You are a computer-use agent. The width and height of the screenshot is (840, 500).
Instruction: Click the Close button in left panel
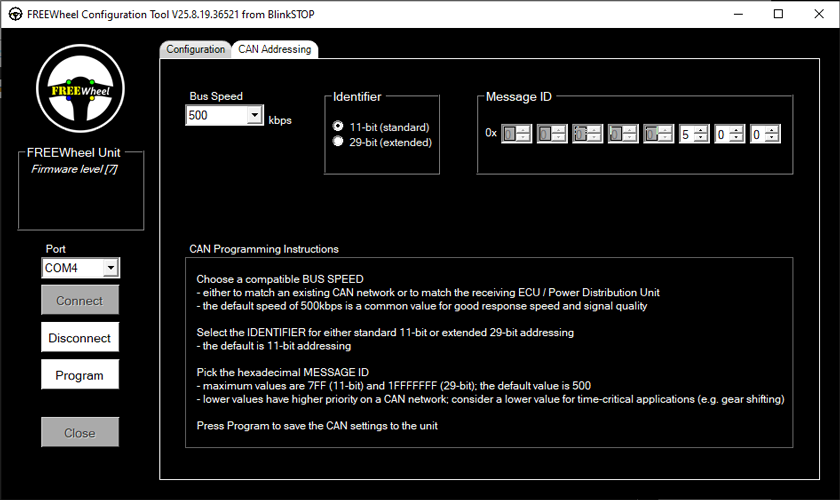coord(80,432)
